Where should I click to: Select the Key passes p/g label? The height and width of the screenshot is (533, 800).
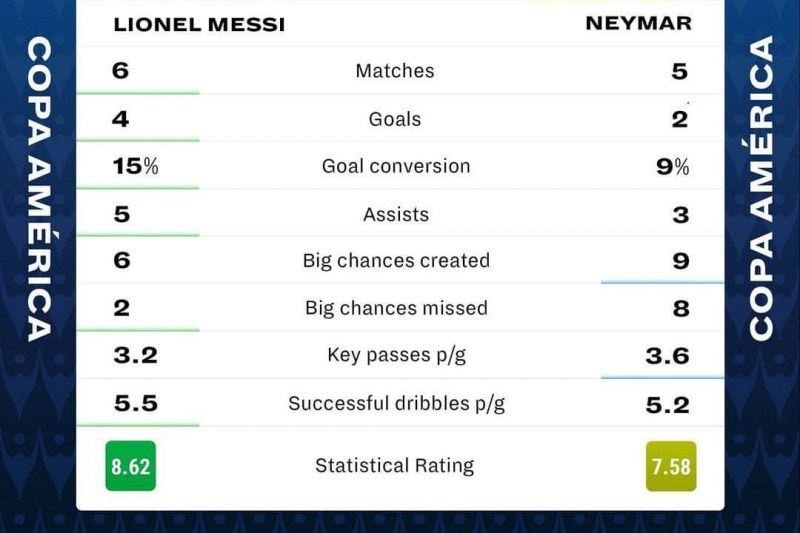[x=396, y=355]
